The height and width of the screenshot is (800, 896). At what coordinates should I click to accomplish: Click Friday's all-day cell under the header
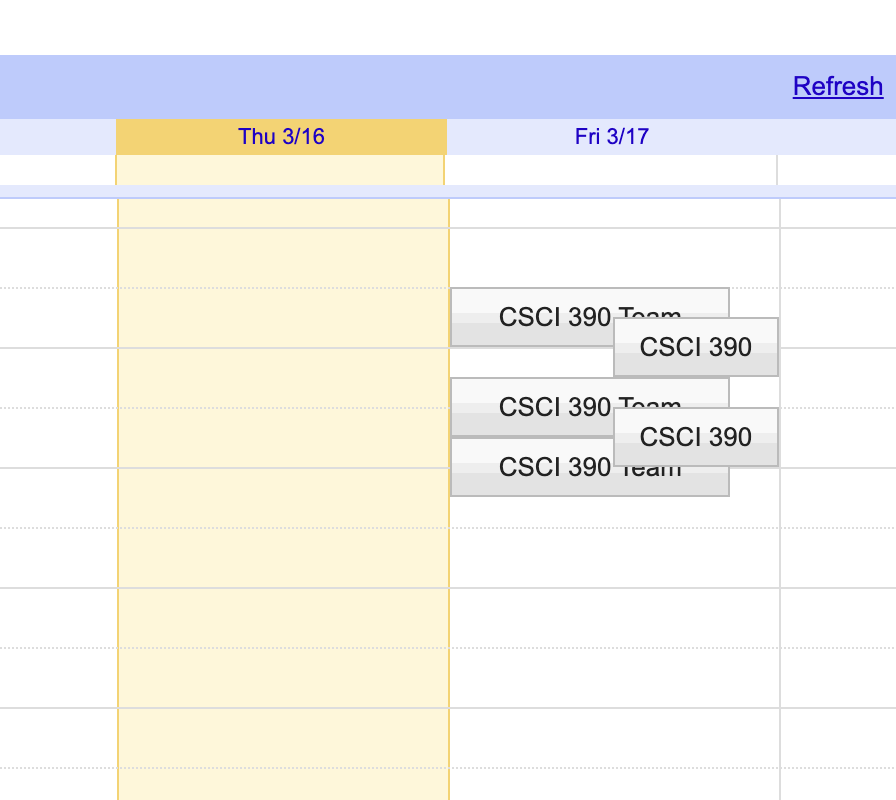tap(611, 170)
